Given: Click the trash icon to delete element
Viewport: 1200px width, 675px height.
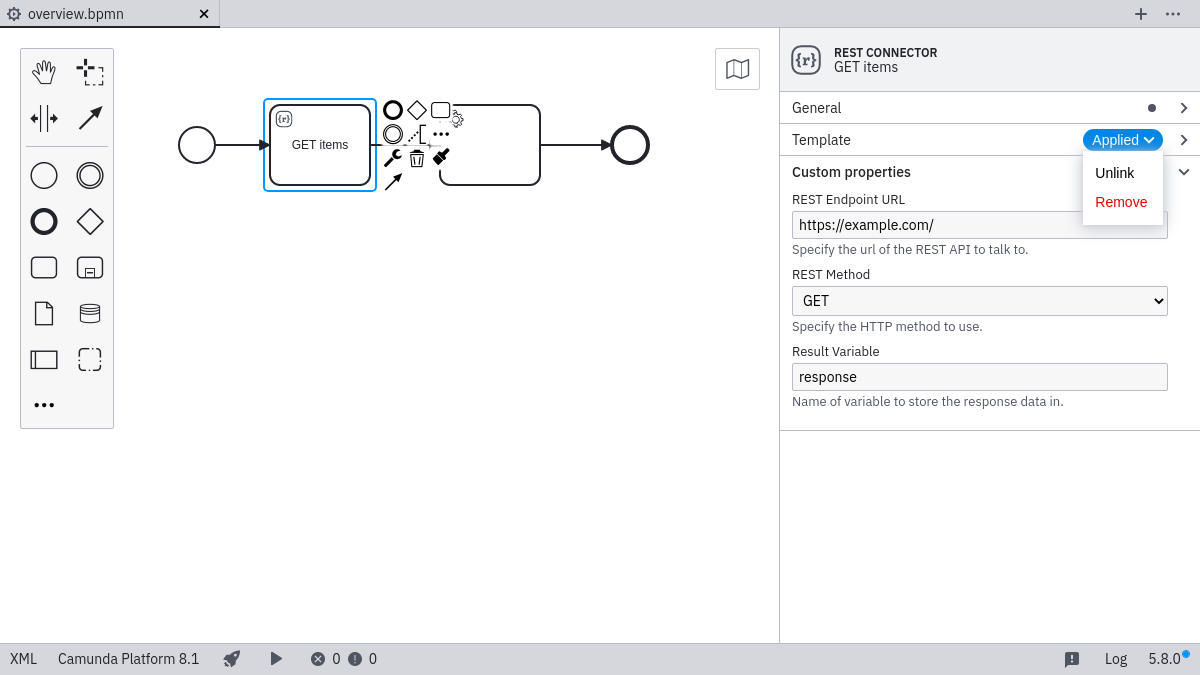Looking at the screenshot, I should [417, 158].
